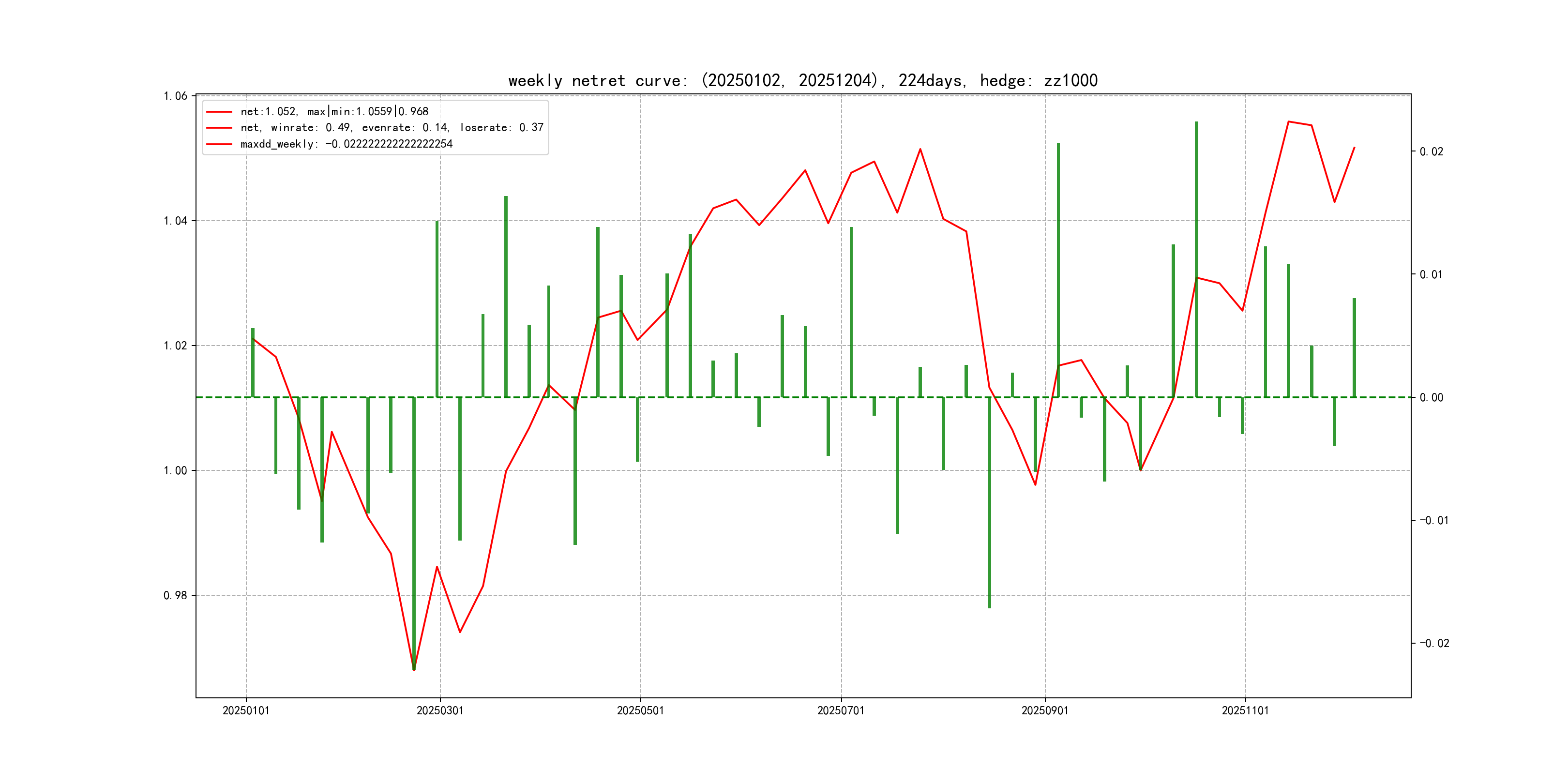Click the -0.02 right axis tick label
The width and height of the screenshot is (1568, 784).
click(1434, 643)
